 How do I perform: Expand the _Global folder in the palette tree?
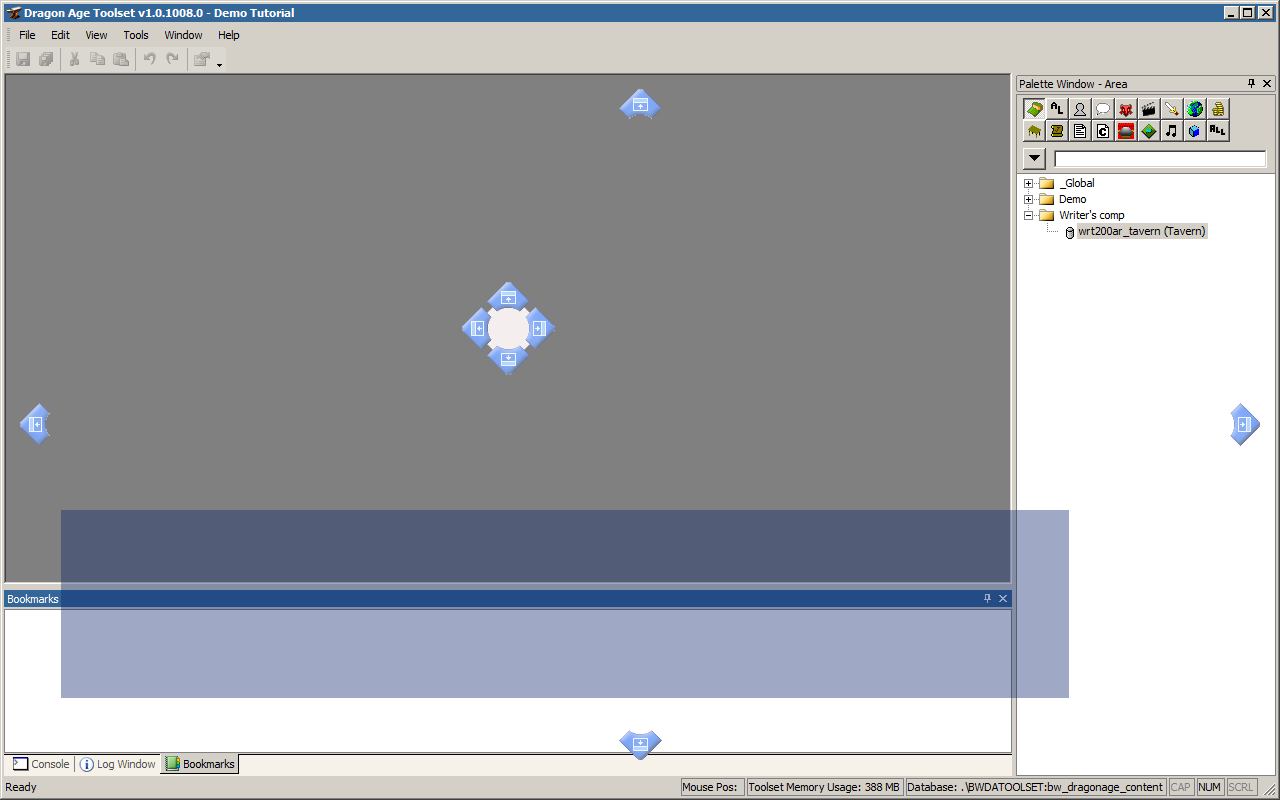coord(1028,183)
